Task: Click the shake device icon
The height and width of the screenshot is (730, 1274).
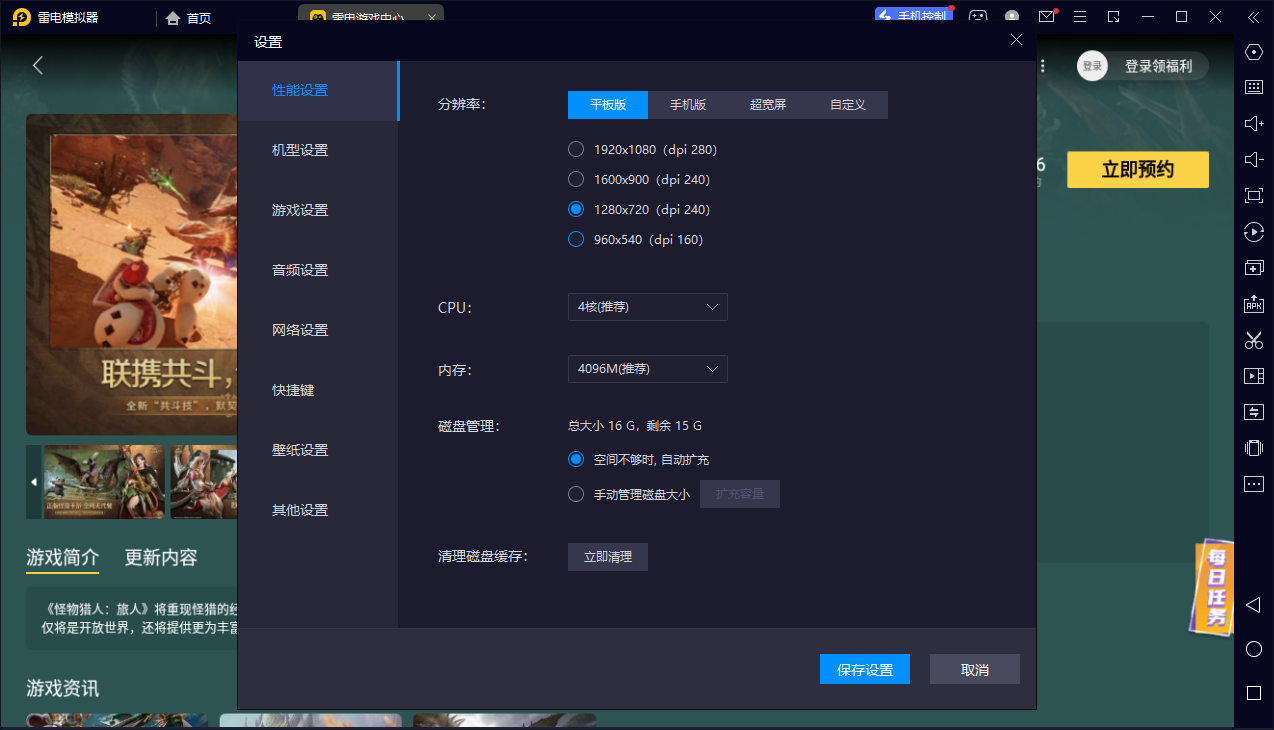Action: pos(1254,447)
